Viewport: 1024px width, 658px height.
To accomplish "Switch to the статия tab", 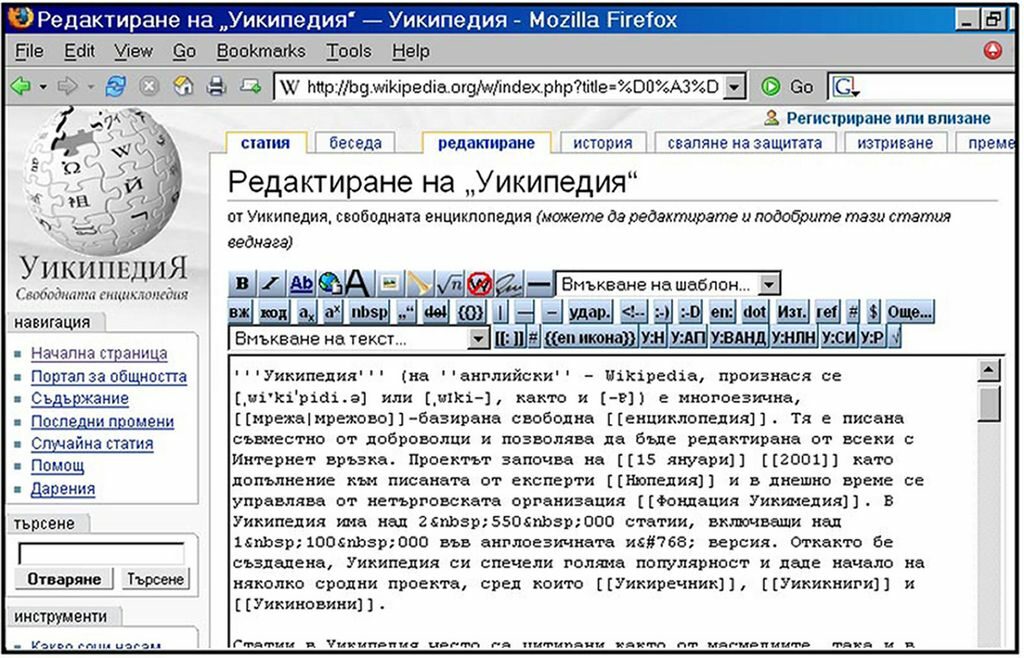I will 265,143.
